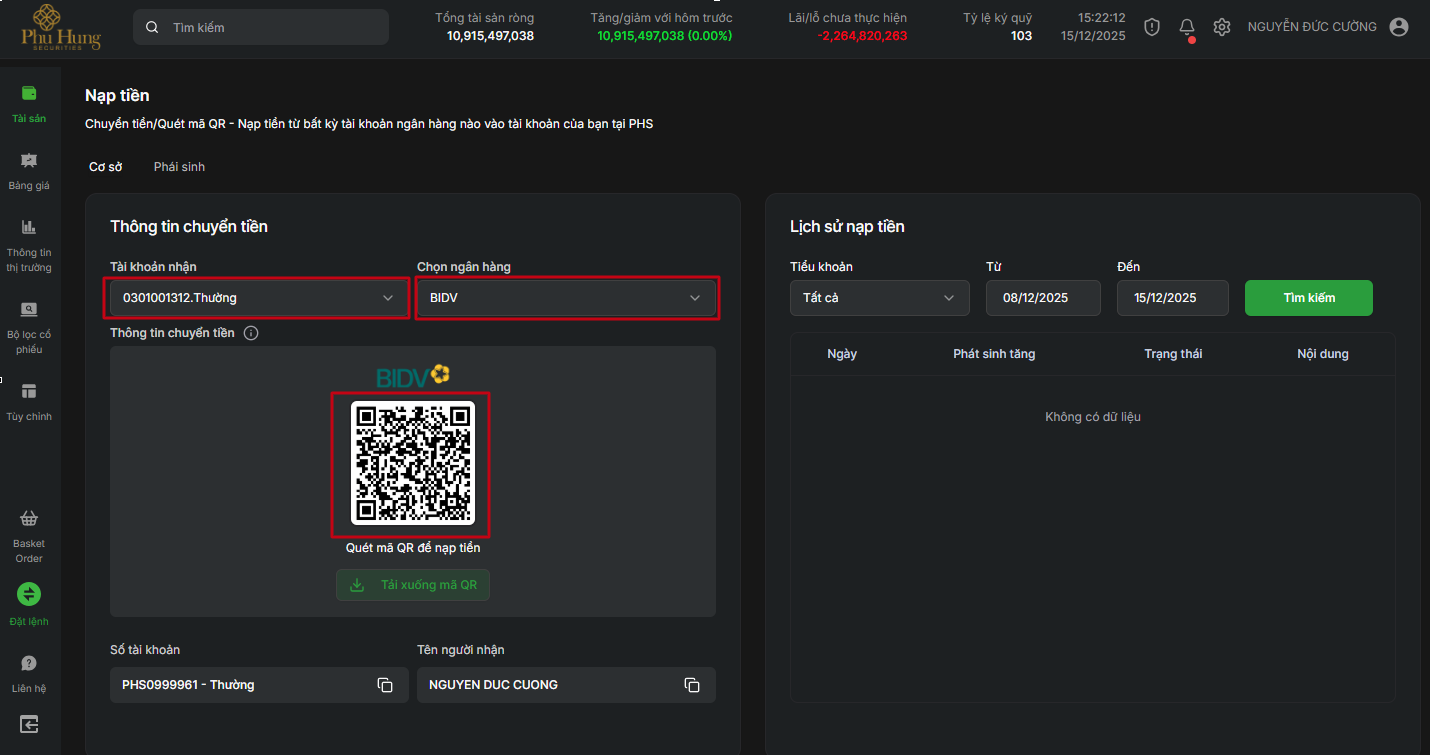Select the Cơ sở tab

105,167
